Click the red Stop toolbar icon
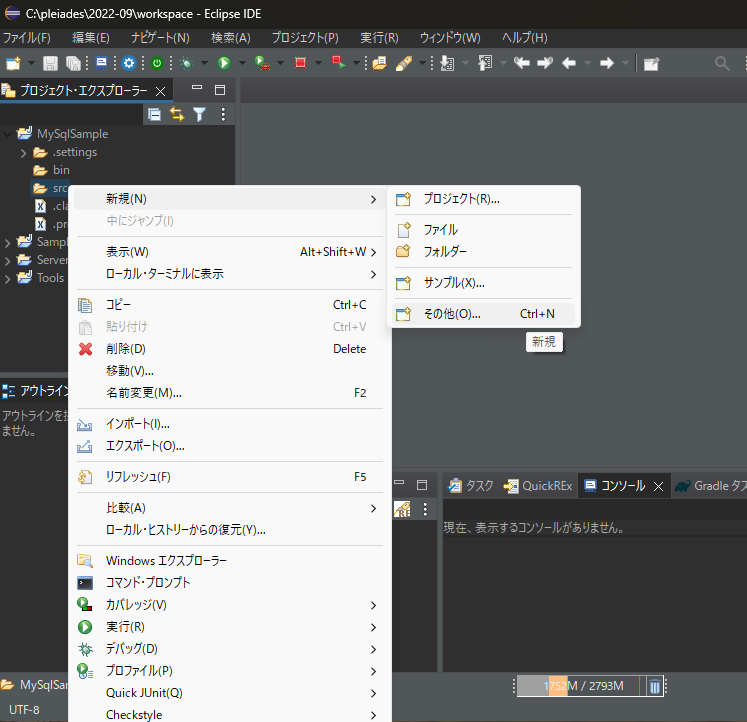747x722 pixels. coord(300,63)
